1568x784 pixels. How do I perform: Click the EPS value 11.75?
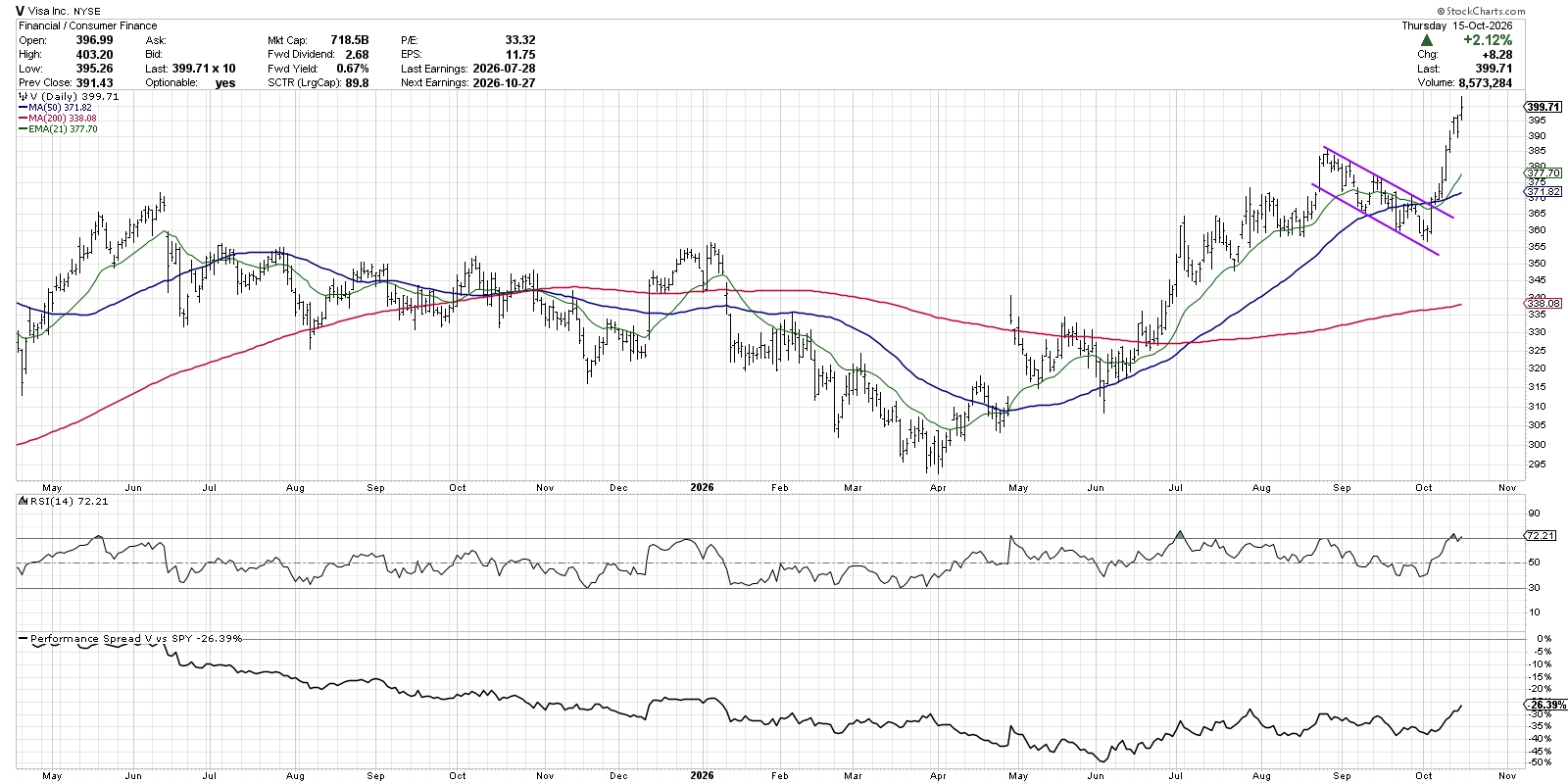[520, 55]
